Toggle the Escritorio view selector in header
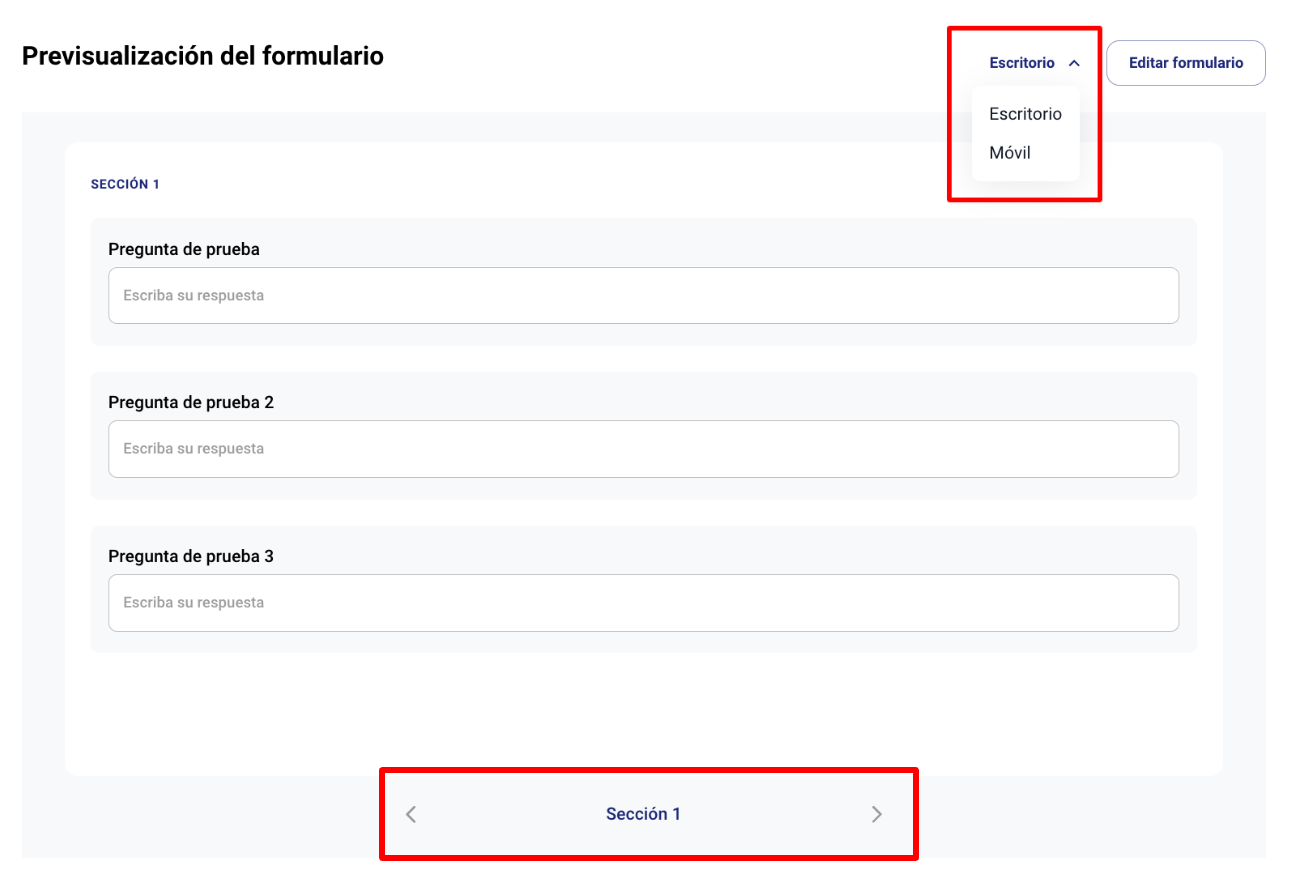The image size is (1314, 890). pyautogui.click(x=1022, y=63)
